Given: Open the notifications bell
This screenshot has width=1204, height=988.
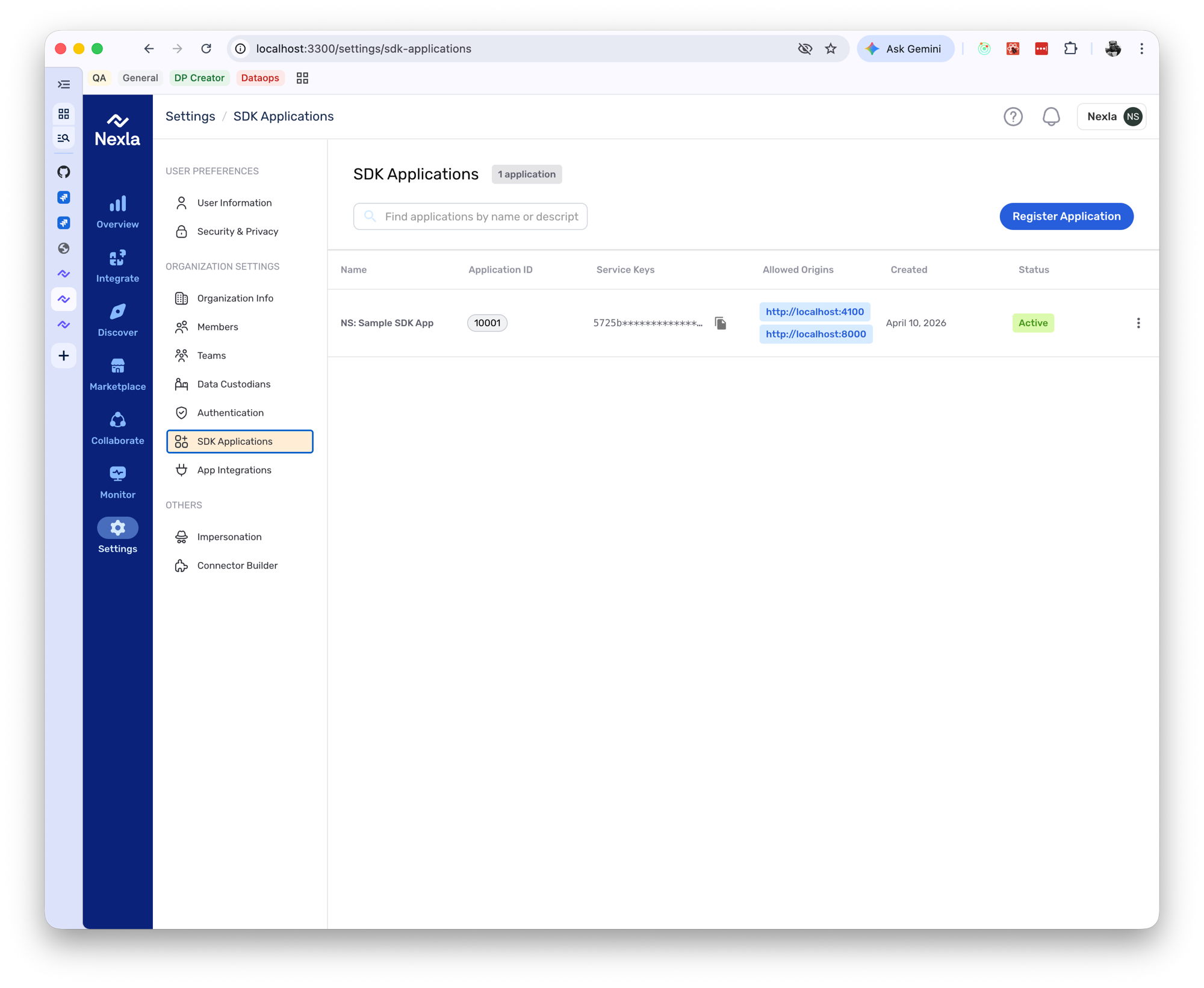Looking at the screenshot, I should click(1051, 117).
